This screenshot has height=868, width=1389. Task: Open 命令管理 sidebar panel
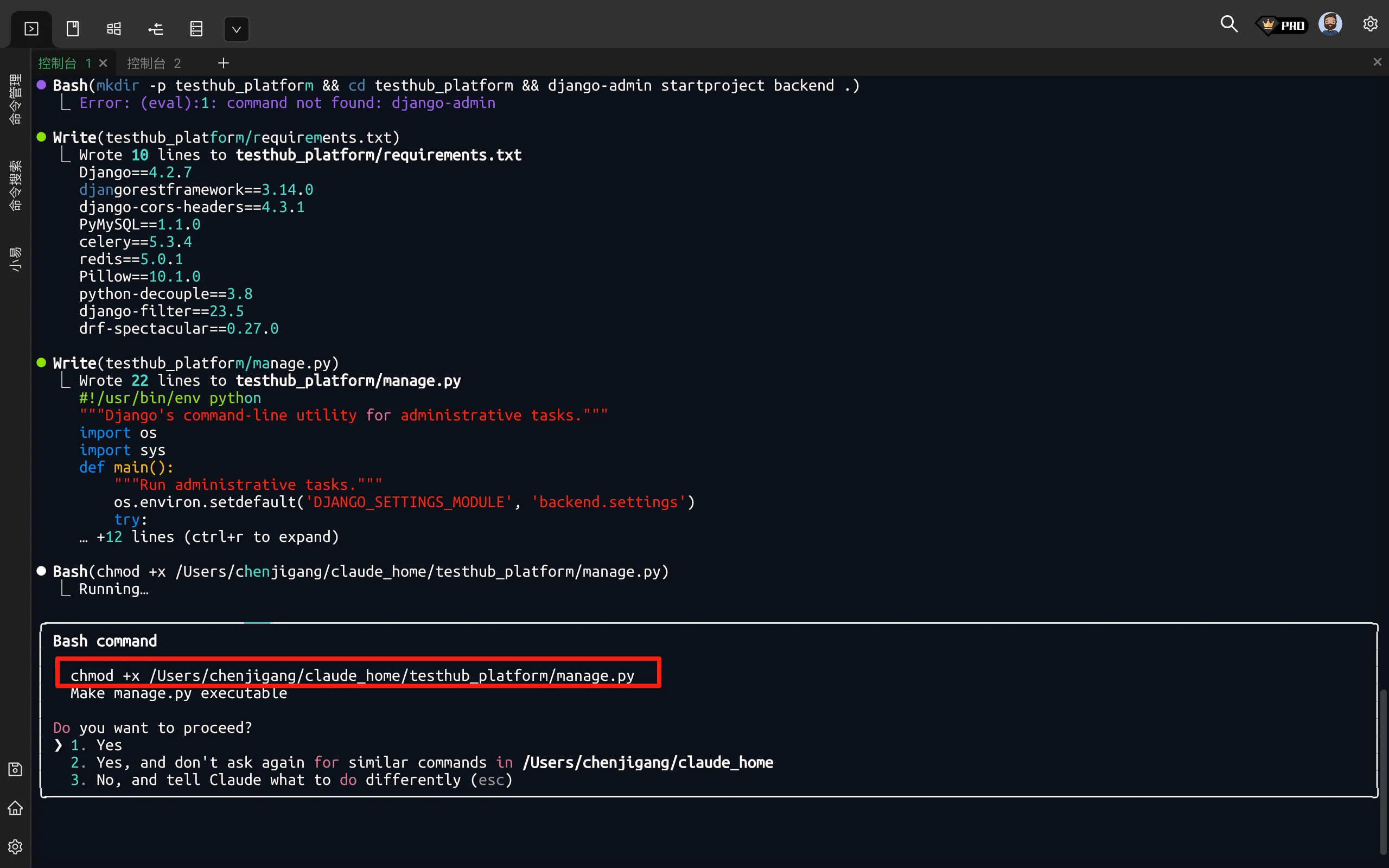[x=16, y=99]
